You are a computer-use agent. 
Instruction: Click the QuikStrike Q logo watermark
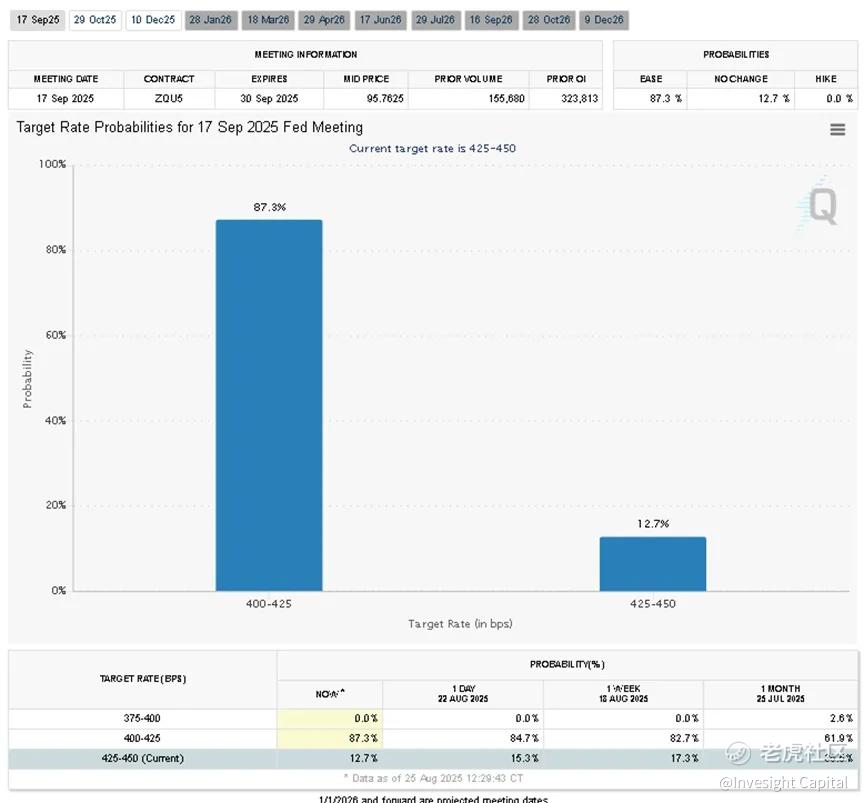click(818, 205)
